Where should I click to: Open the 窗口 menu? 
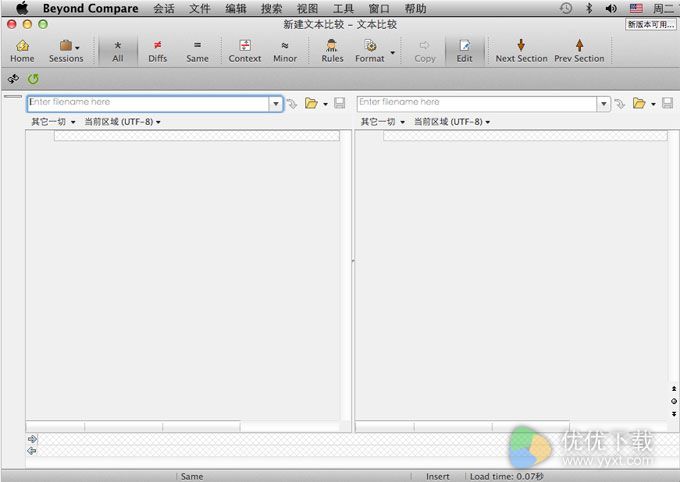[379, 8]
